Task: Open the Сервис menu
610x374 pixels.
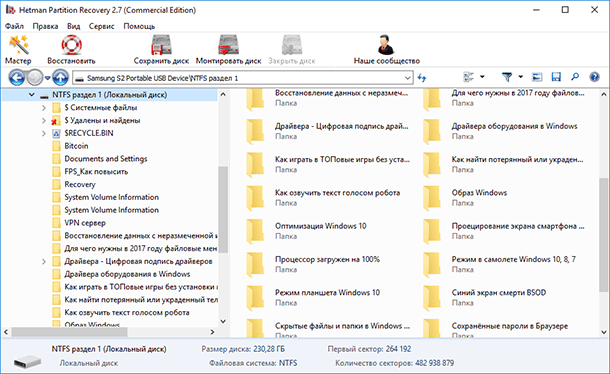Action: pyautogui.click(x=102, y=26)
